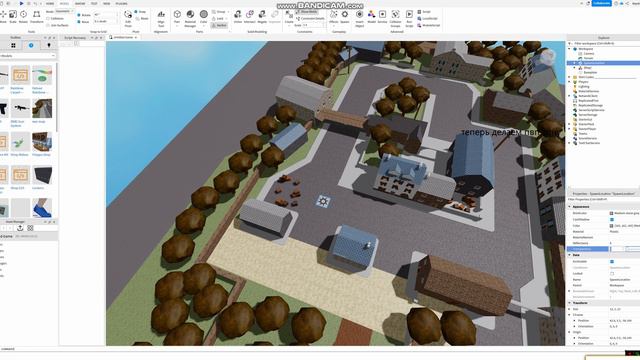The image size is (640, 360).
Task: Click the Intersect tool
Action: [250, 17]
